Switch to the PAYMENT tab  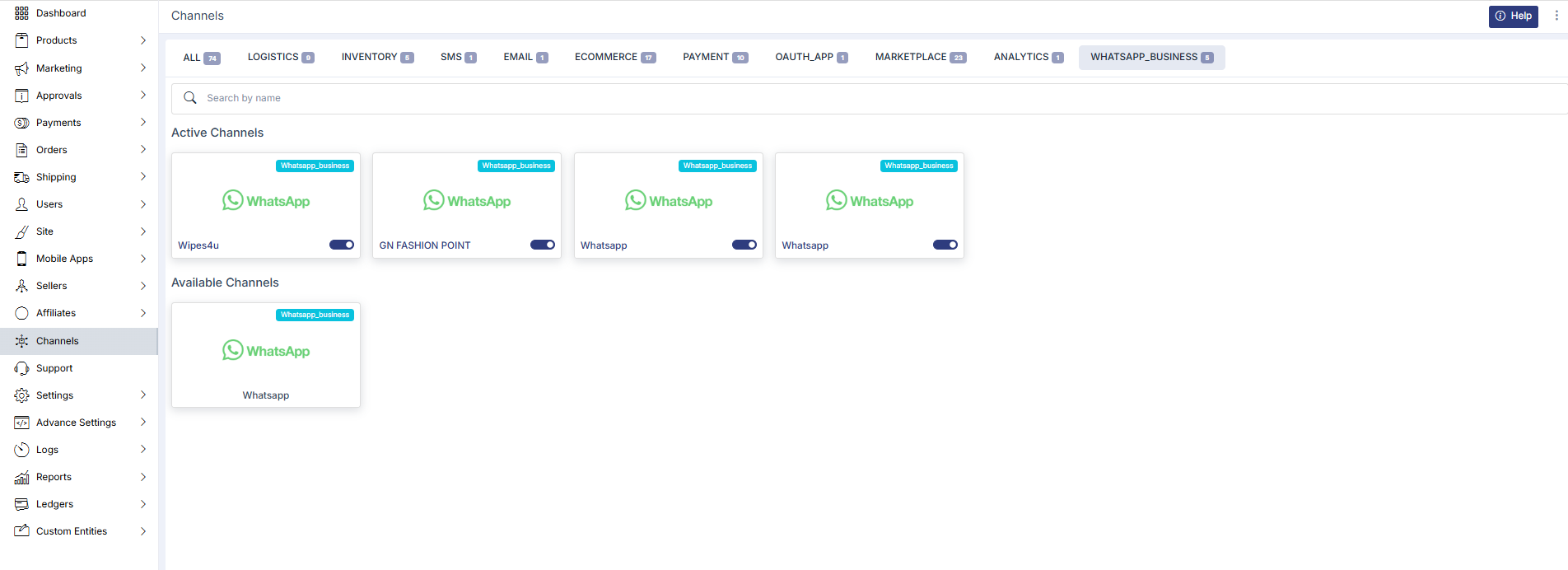pos(715,58)
